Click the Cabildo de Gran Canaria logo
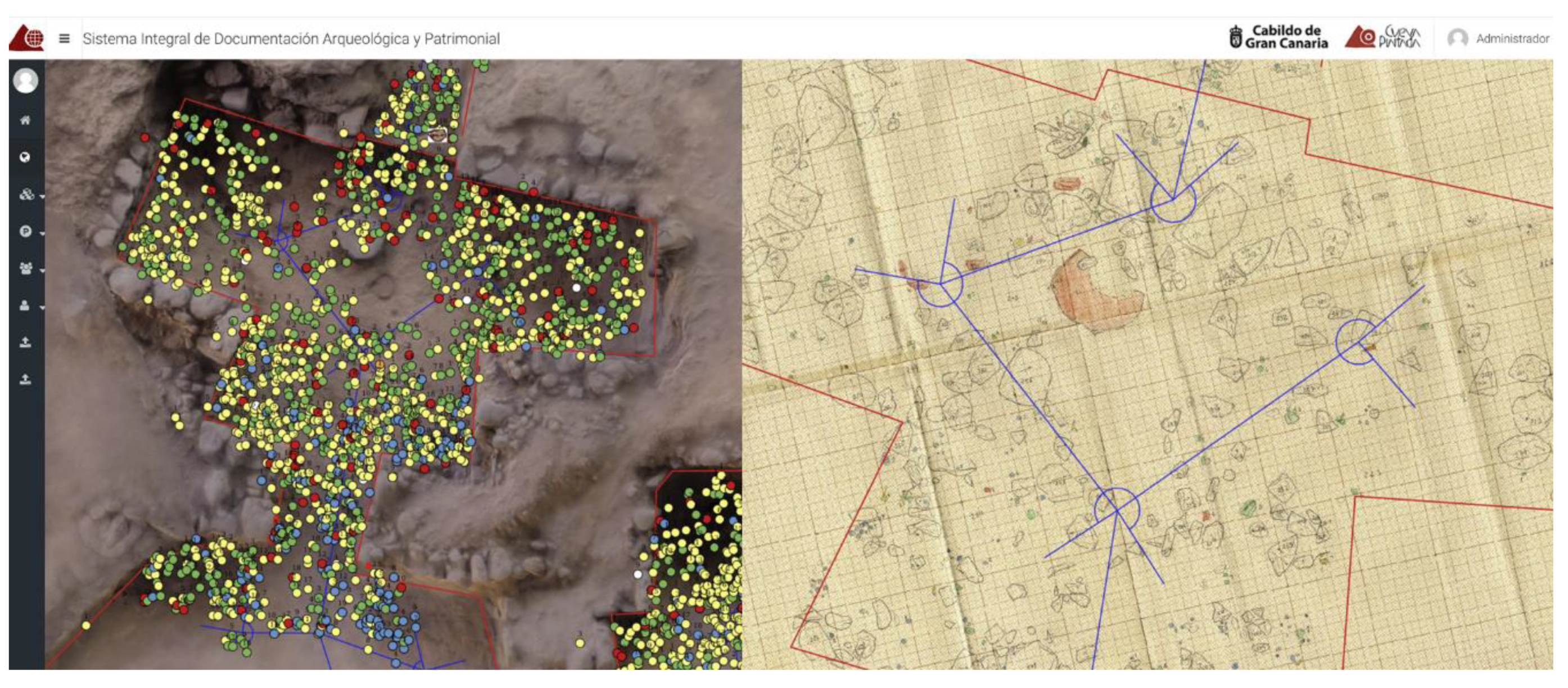This screenshot has width=1568, height=688. [x=1278, y=37]
